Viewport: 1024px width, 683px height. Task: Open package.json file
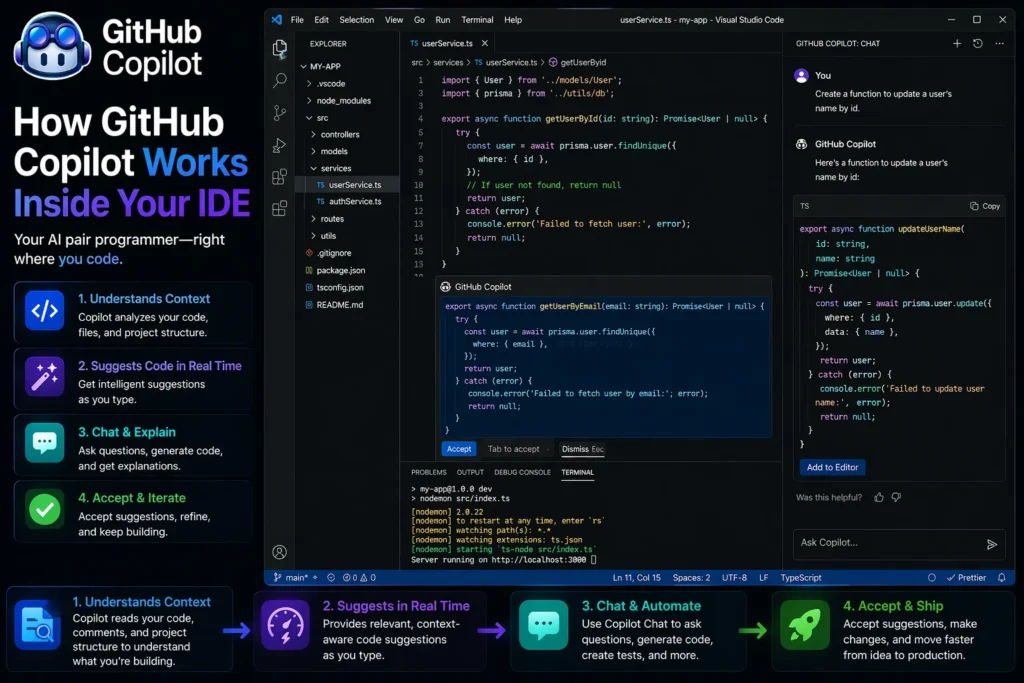tap(335, 270)
